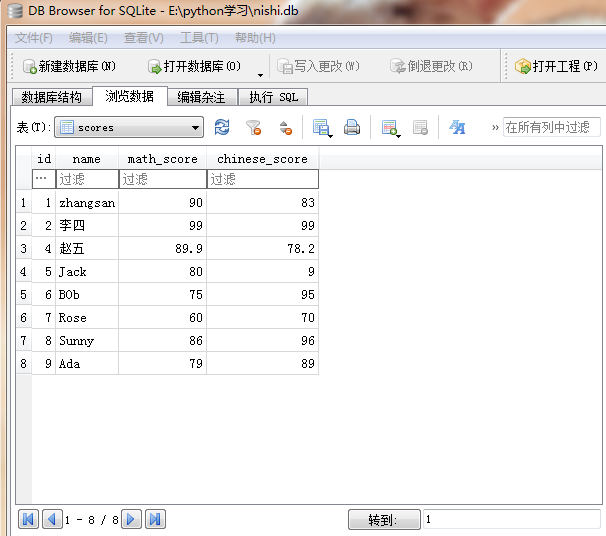Screen dimensions: 606x536
Task: Sort by the math_score column header
Action: point(163,159)
